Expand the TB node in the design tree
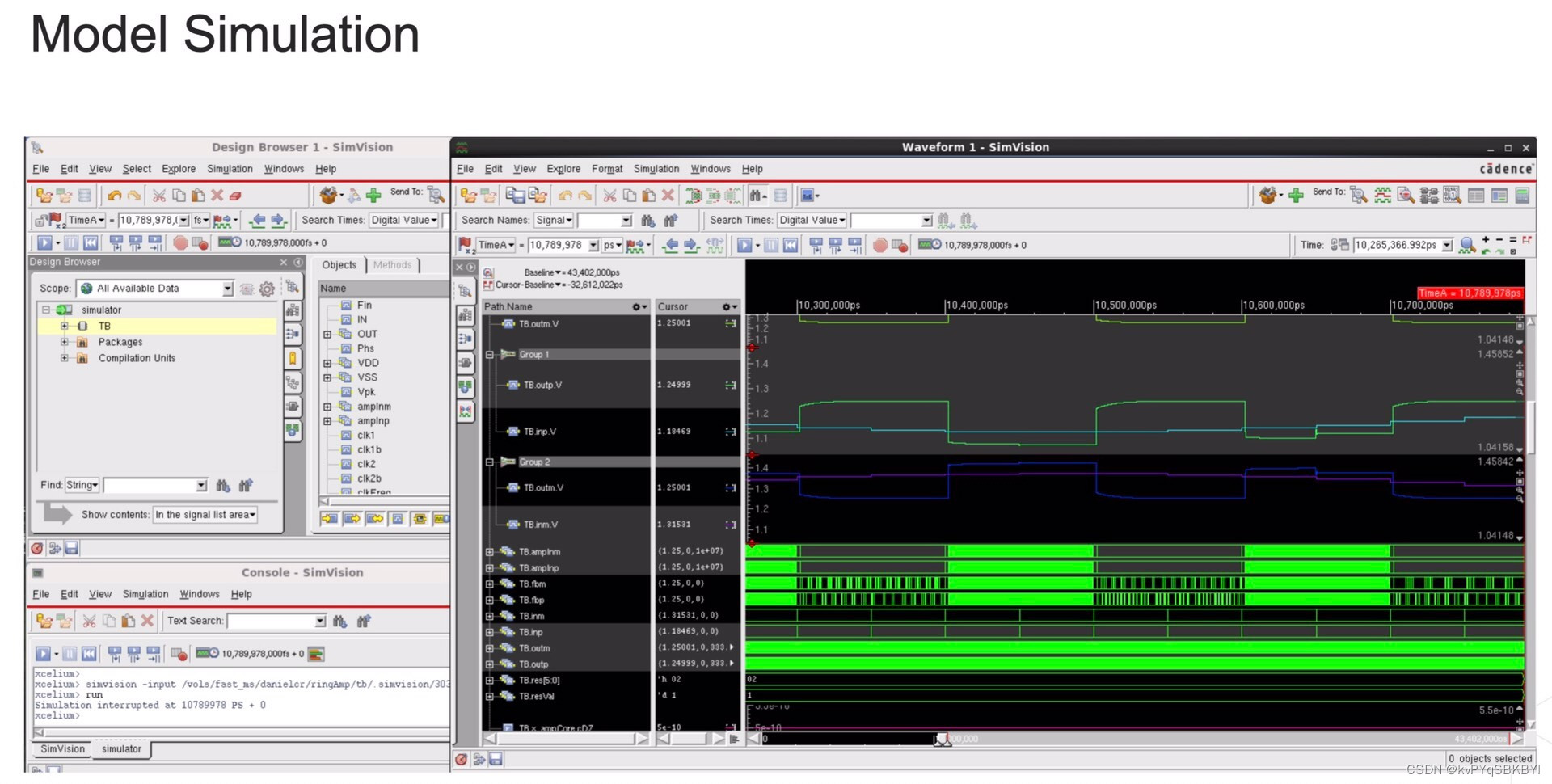The height and width of the screenshot is (784, 1552). 65,326
